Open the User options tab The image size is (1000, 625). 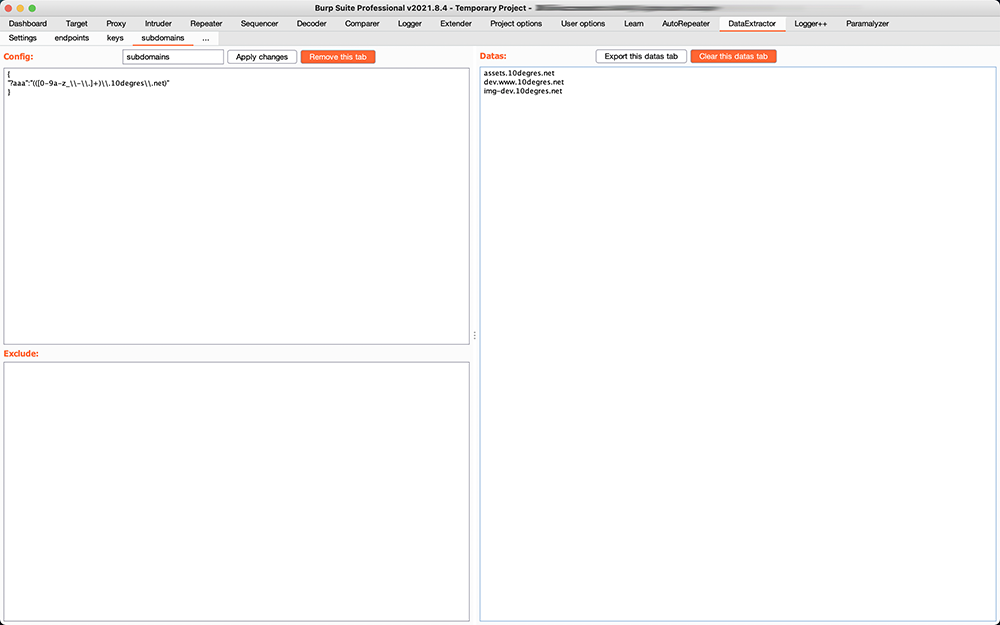click(583, 24)
